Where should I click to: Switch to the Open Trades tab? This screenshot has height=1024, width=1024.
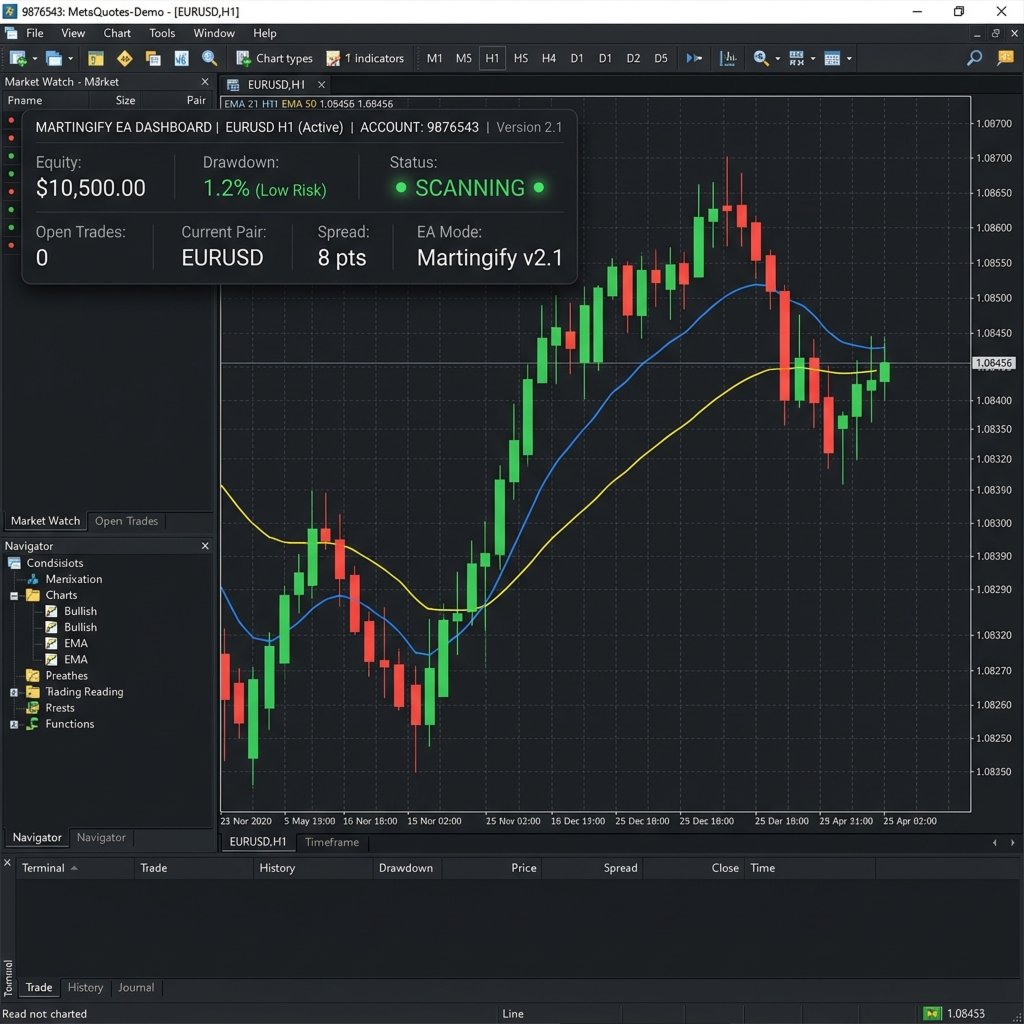point(126,521)
